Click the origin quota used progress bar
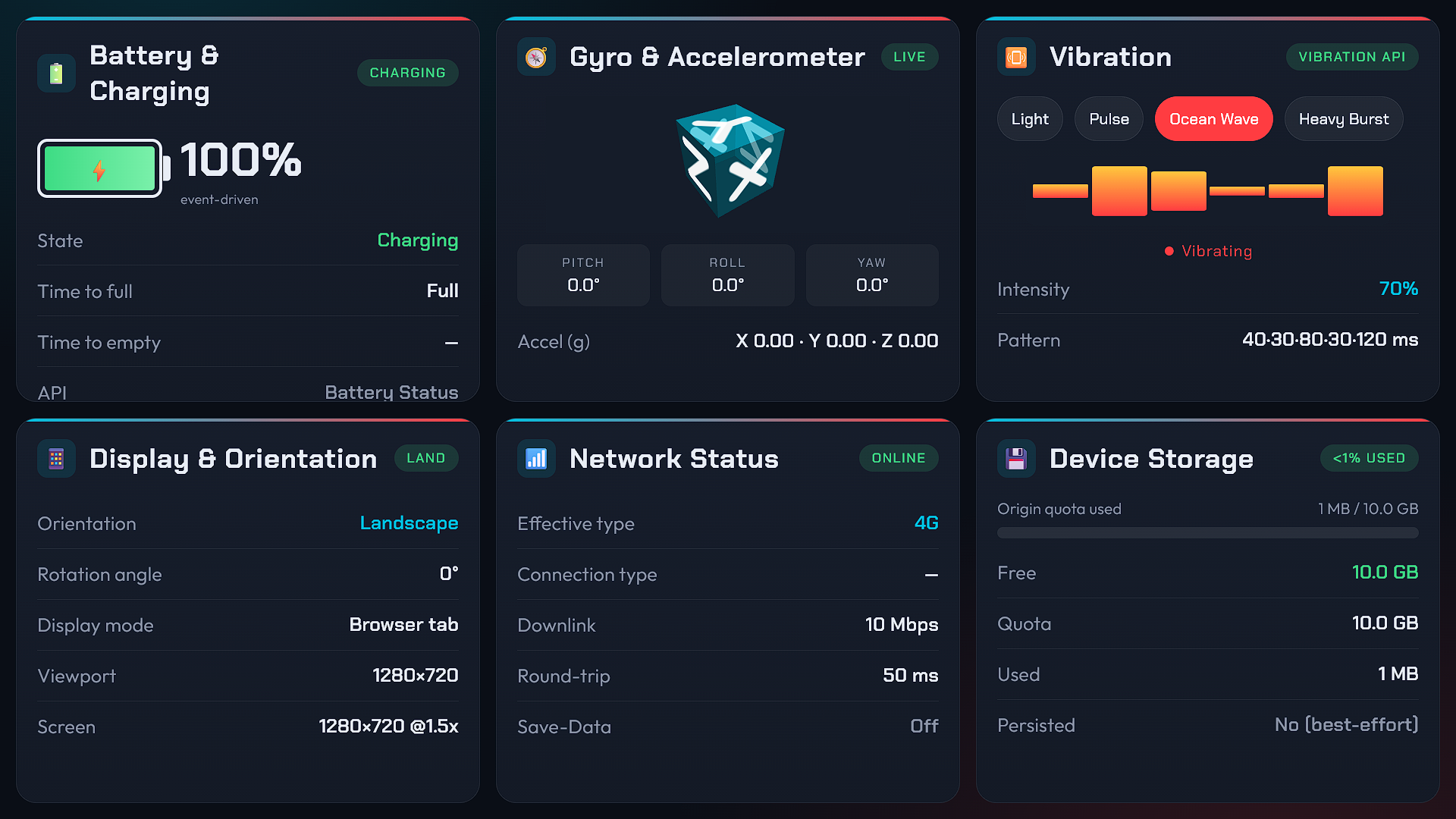The width and height of the screenshot is (1456, 819). [x=1207, y=533]
